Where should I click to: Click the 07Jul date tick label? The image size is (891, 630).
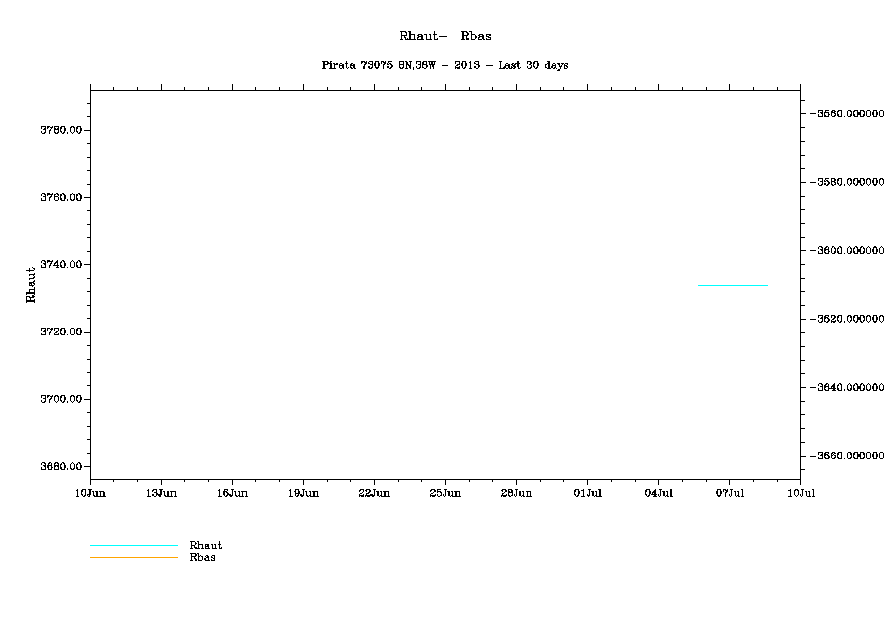coord(729,493)
